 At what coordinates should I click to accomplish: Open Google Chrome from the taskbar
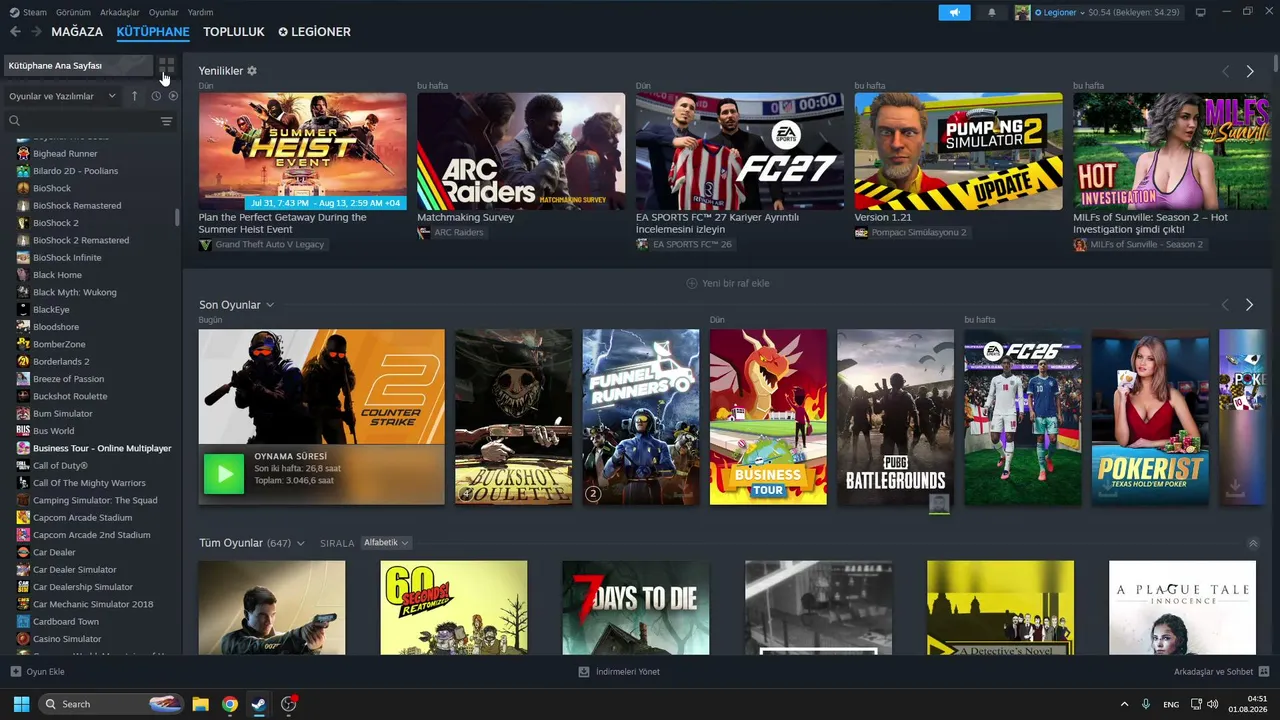point(230,704)
